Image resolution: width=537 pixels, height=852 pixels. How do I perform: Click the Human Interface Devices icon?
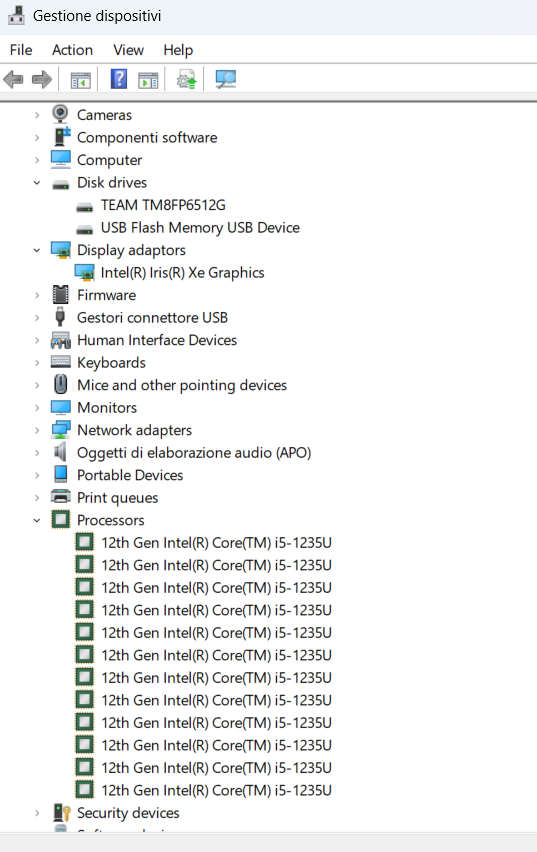pyautogui.click(x=60, y=340)
